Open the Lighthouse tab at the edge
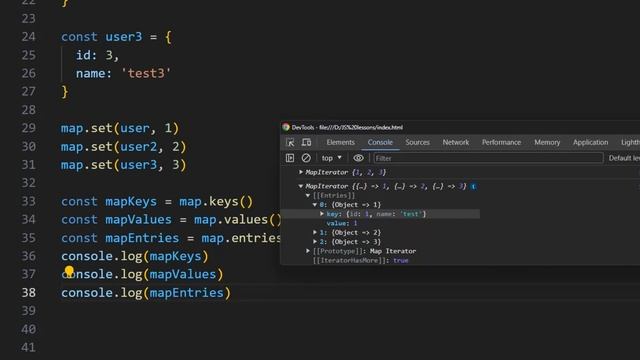 pyautogui.click(x=630, y=142)
